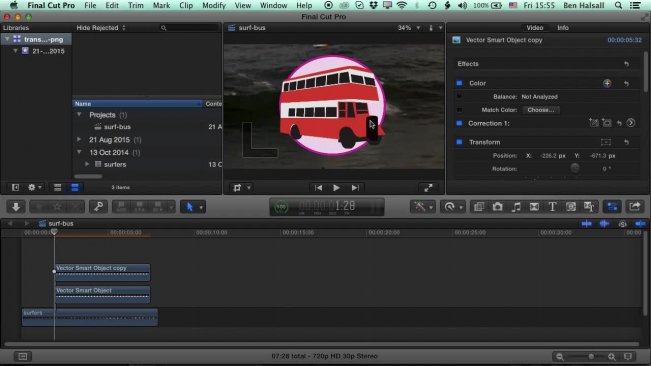Open the keyword editor key icon
The width and height of the screenshot is (651, 366).
(98, 207)
